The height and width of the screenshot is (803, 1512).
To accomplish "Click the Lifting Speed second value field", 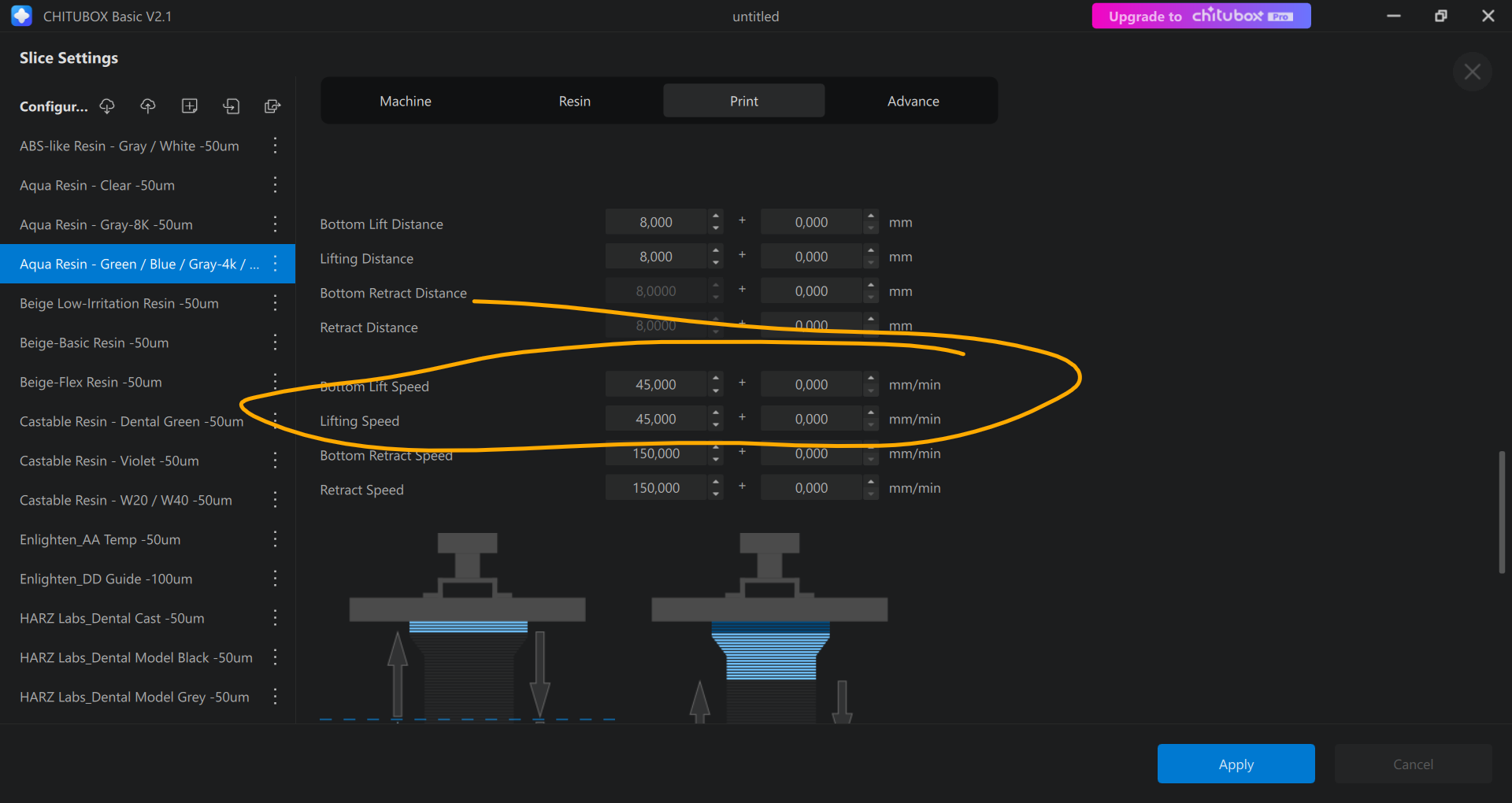I will (x=811, y=419).
